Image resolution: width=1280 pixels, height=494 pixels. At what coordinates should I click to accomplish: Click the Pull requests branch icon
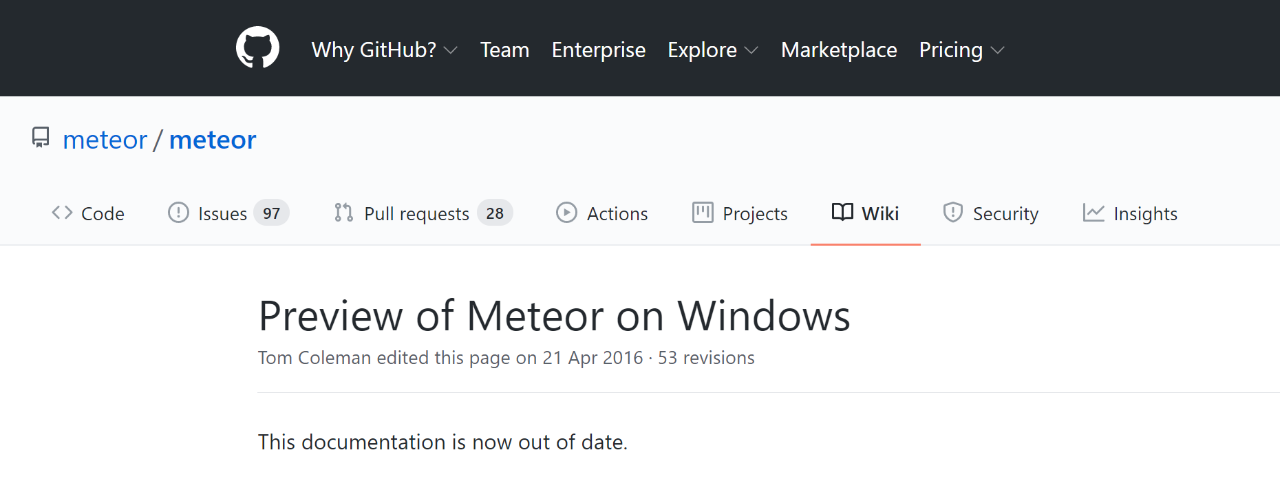coord(344,212)
